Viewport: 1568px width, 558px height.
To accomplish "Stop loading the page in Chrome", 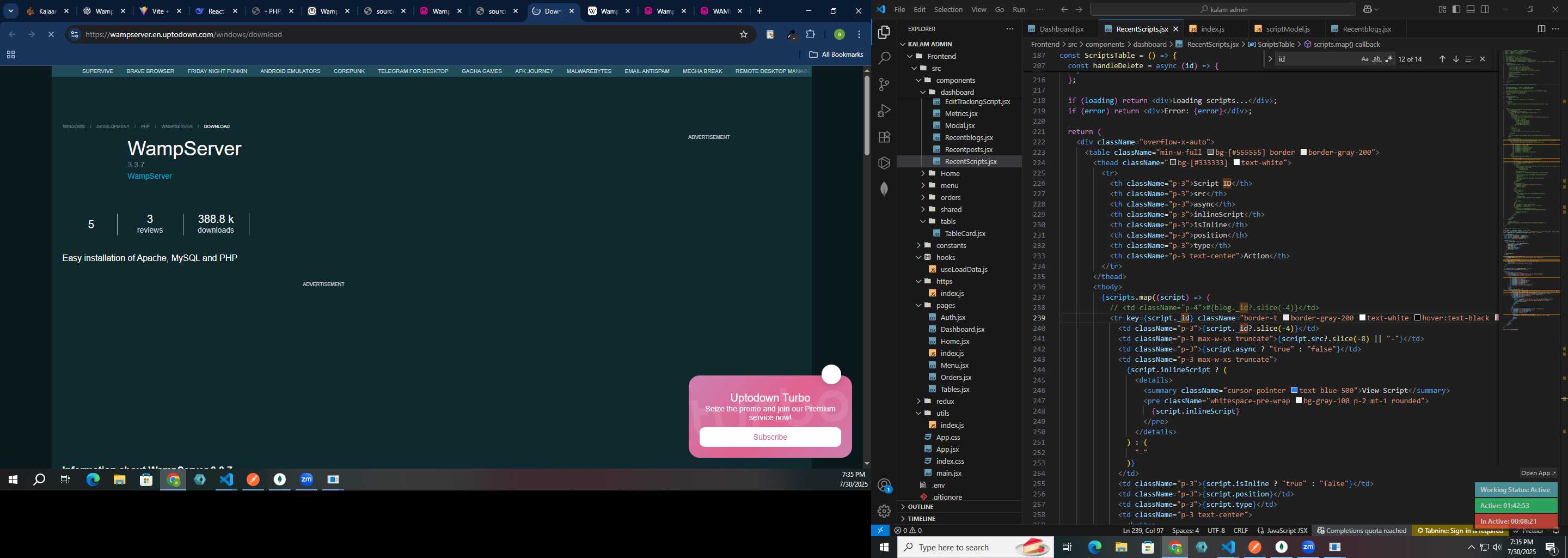I will pos(51,35).
